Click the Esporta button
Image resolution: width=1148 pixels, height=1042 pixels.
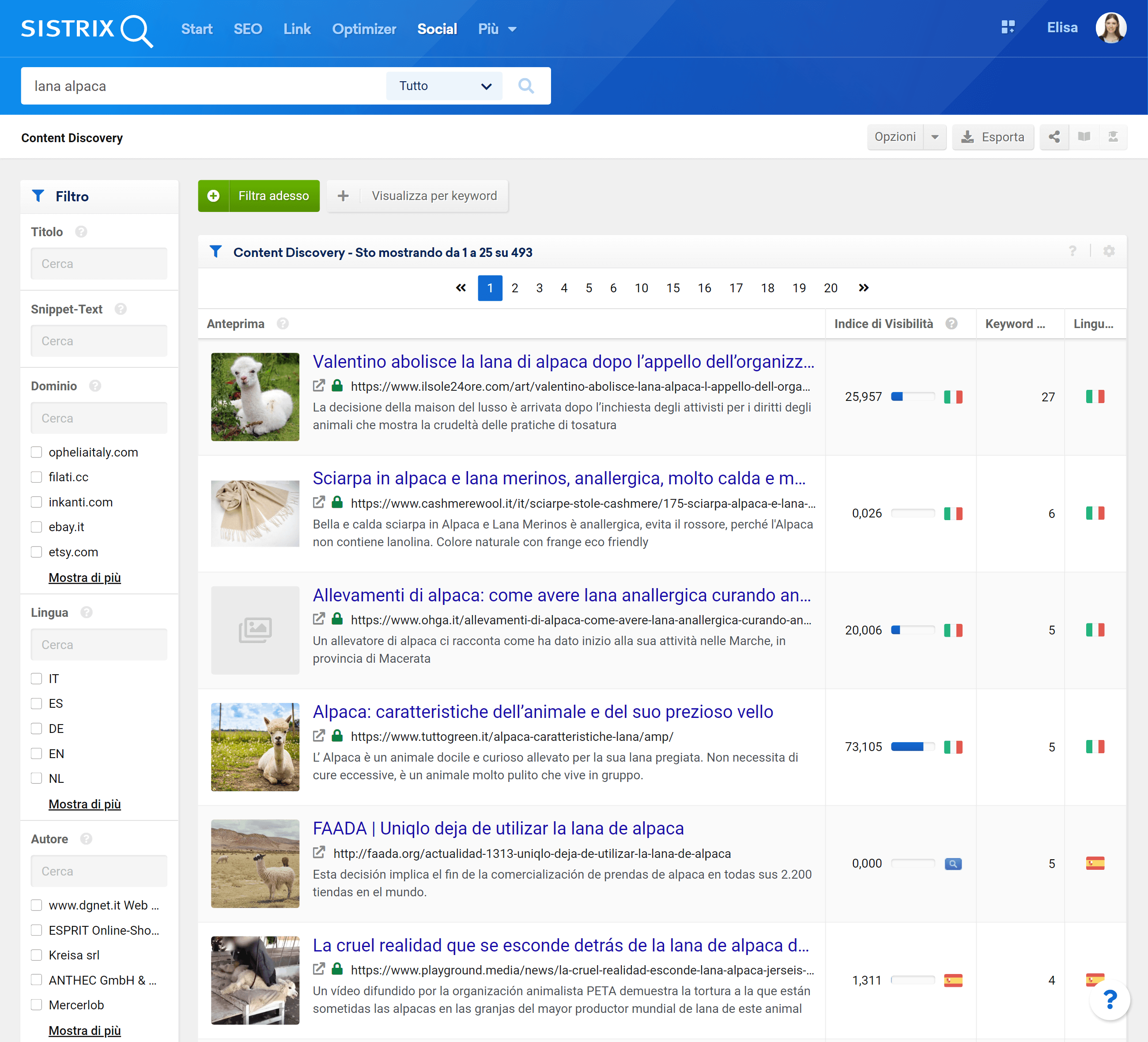pos(993,137)
